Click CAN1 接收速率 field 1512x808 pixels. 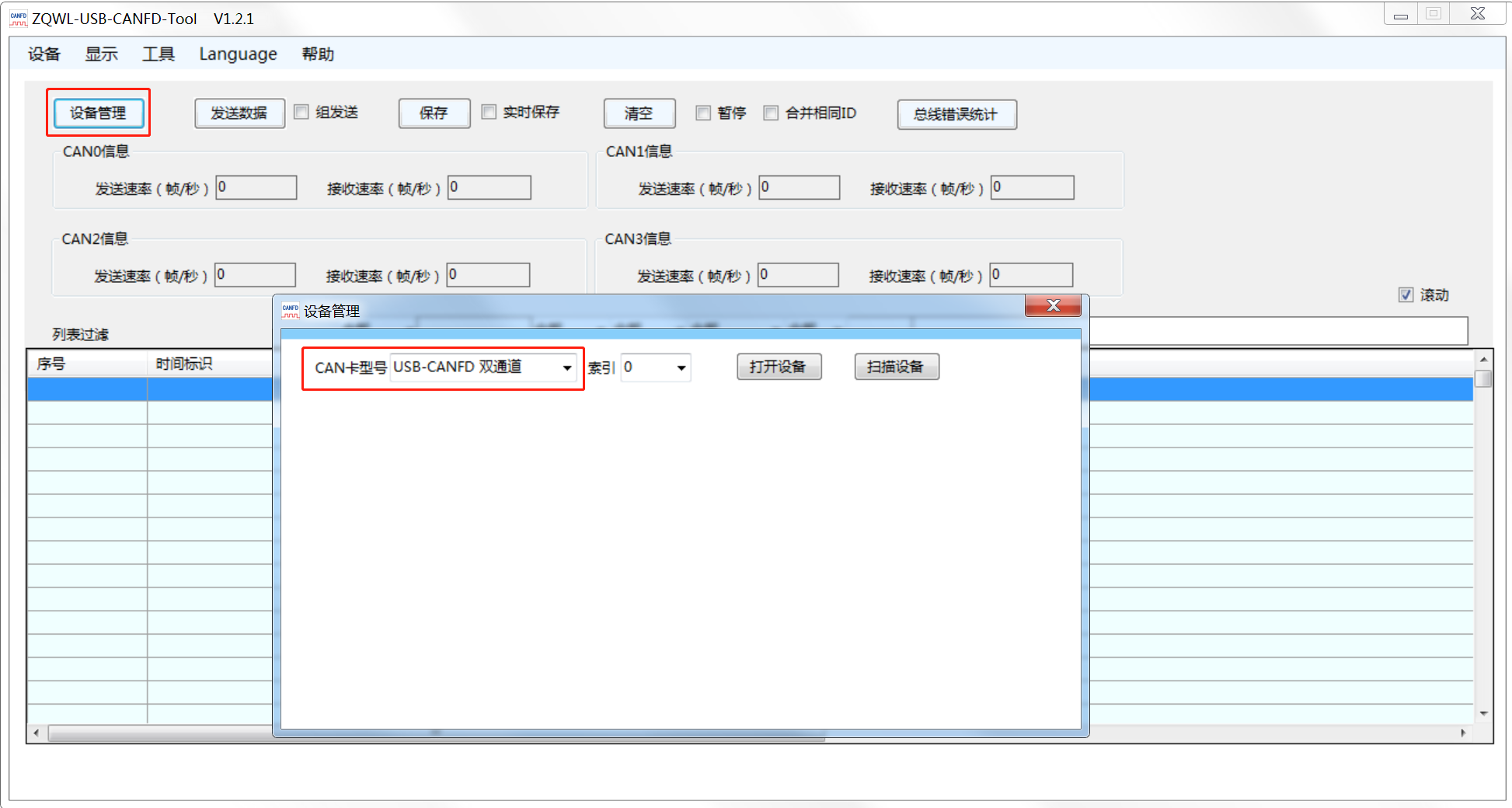(1033, 187)
